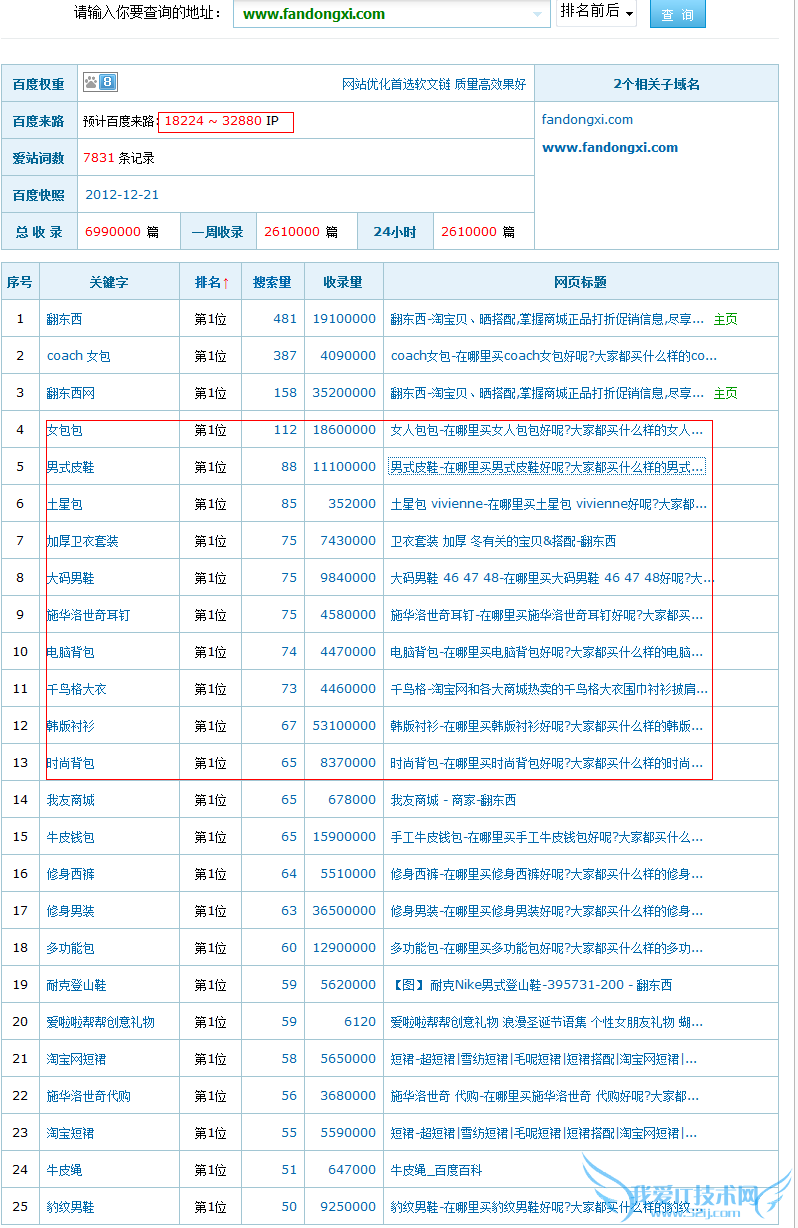Open the keyword 时尚背包 link
Screen dimensions: 798x1228
[71, 764]
